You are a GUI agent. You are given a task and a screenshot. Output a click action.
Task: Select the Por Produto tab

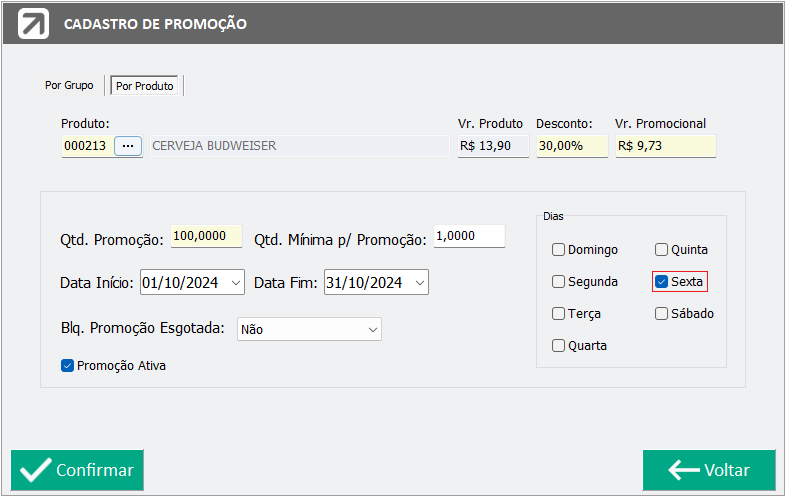point(145,86)
